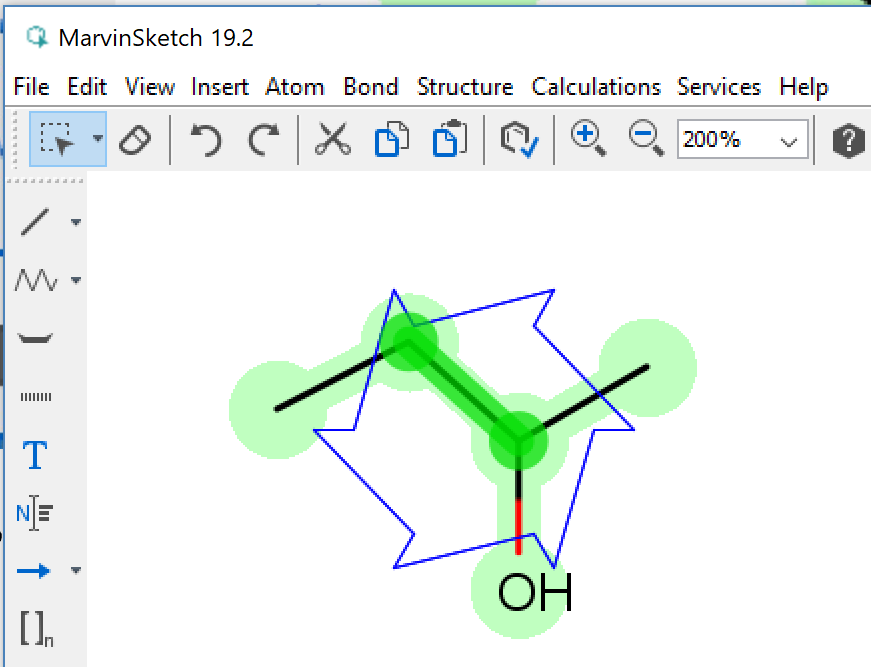Pick the Eraser tool
The height and width of the screenshot is (667, 871).
pyautogui.click(x=134, y=140)
